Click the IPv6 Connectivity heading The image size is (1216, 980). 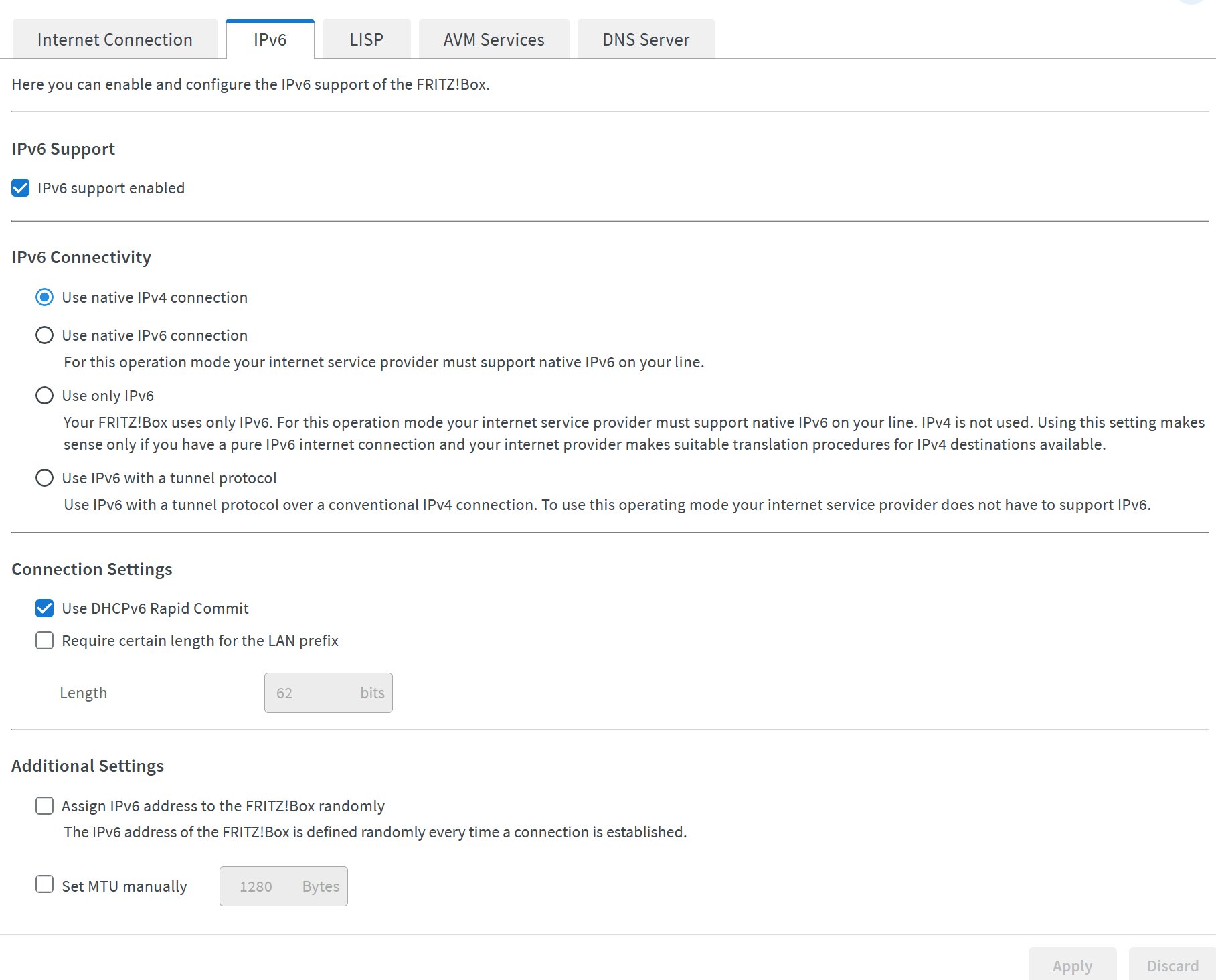tap(82, 257)
